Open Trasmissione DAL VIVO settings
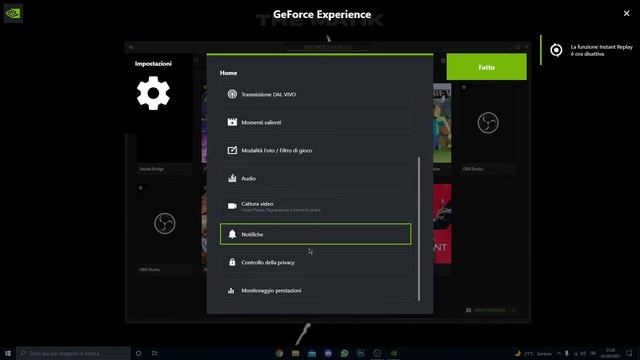 pyautogui.click(x=315, y=94)
